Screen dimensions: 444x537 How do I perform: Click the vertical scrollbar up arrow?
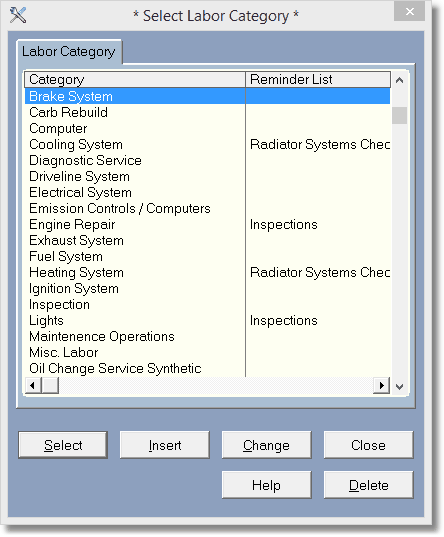[x=399, y=80]
